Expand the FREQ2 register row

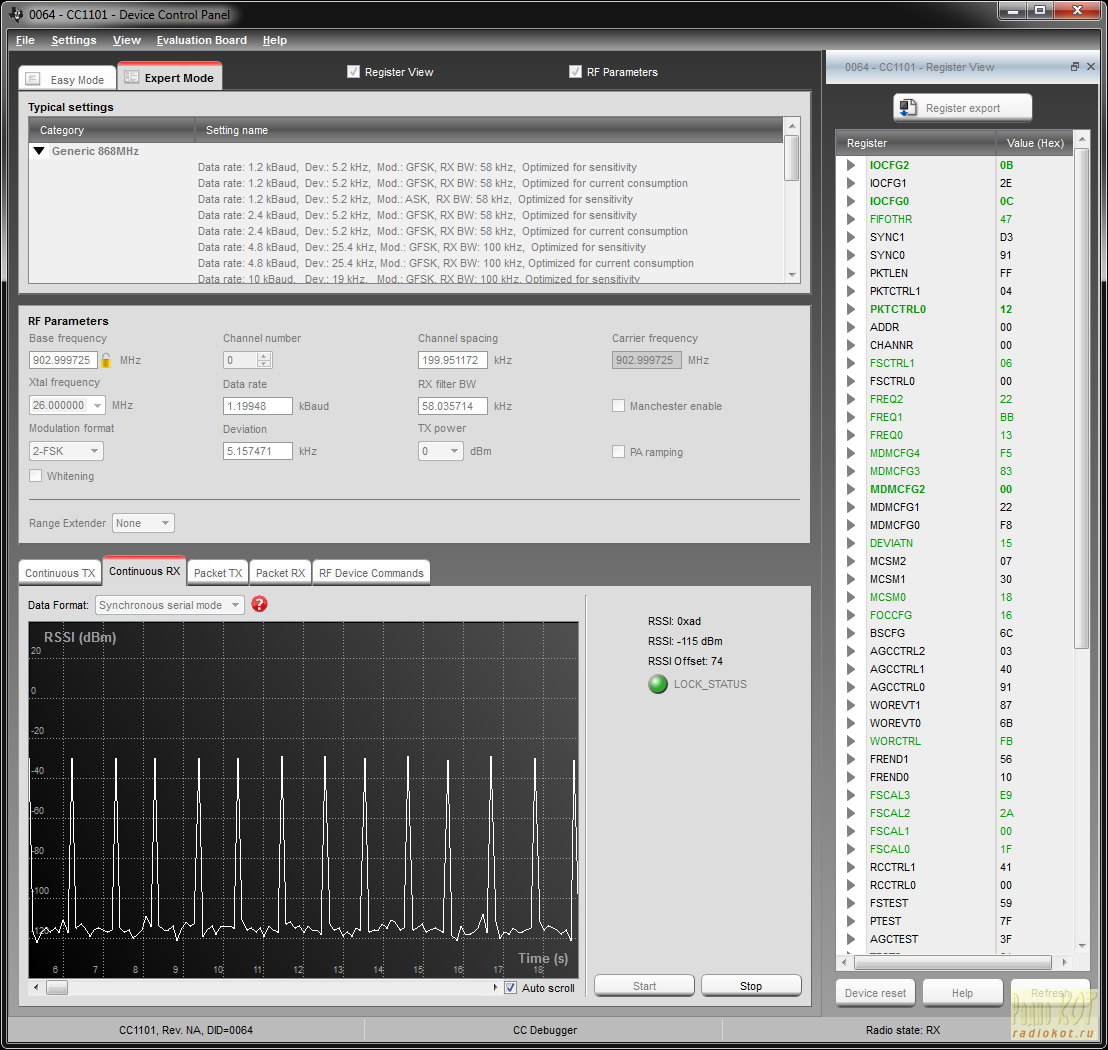851,399
